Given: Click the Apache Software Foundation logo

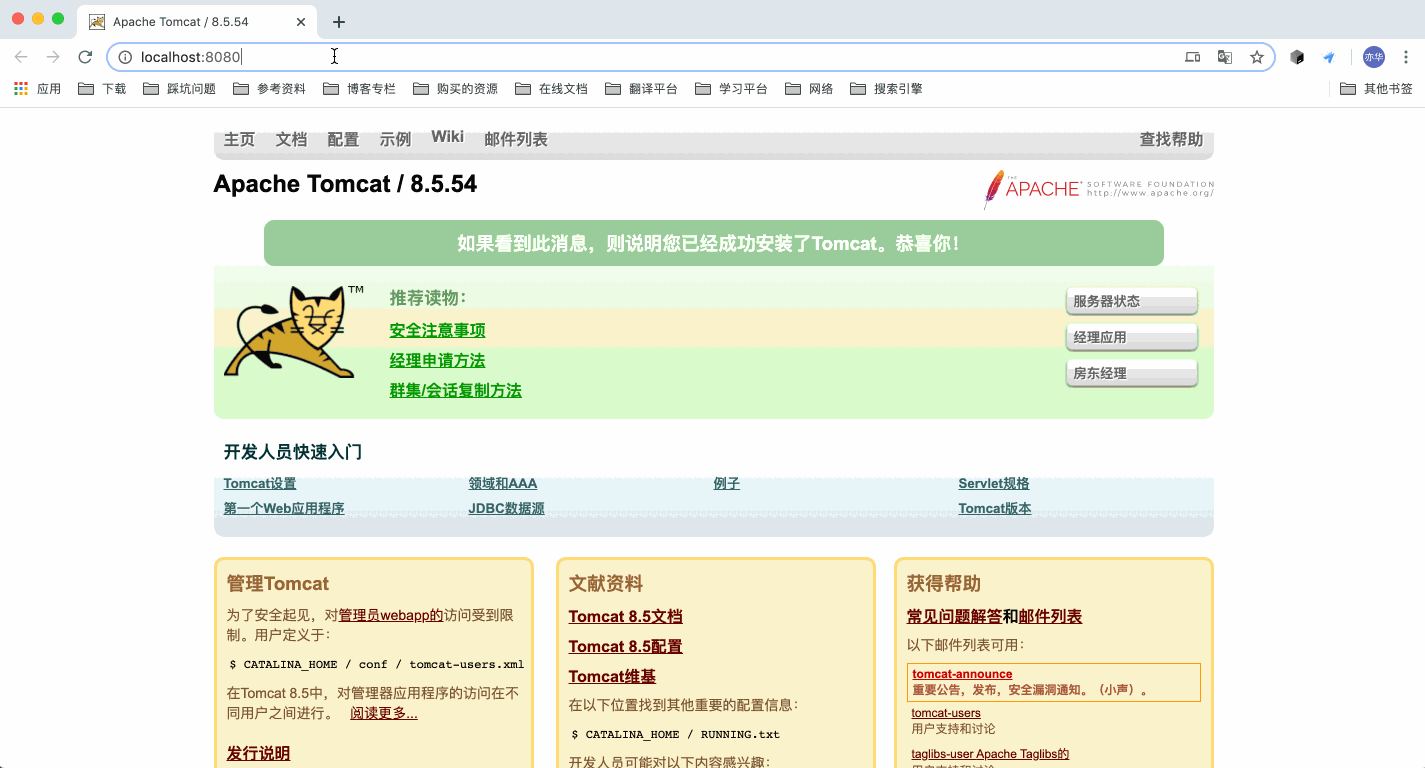Looking at the screenshot, I should pyautogui.click(x=1098, y=188).
